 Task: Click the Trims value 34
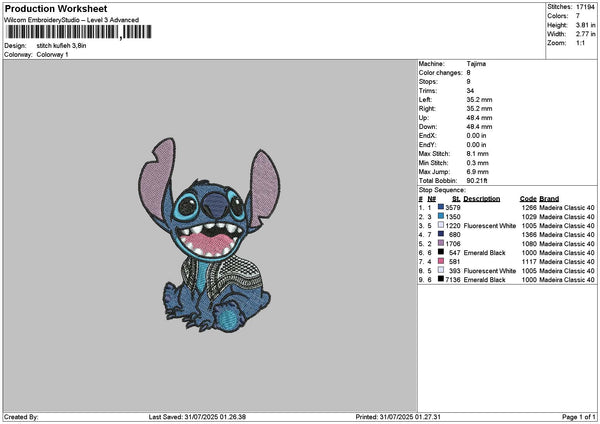point(470,91)
